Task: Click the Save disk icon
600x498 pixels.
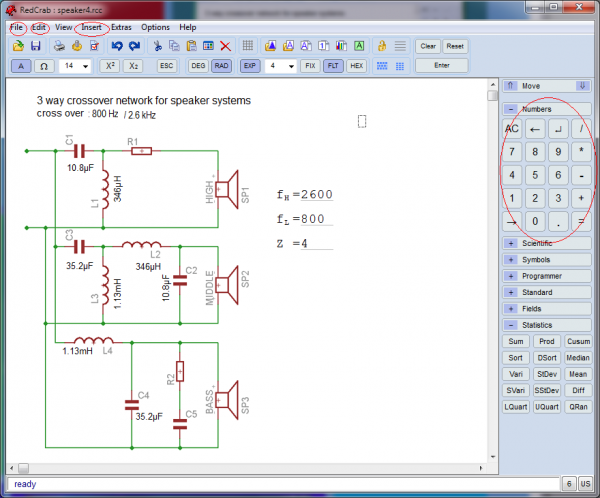Action: tap(36, 46)
